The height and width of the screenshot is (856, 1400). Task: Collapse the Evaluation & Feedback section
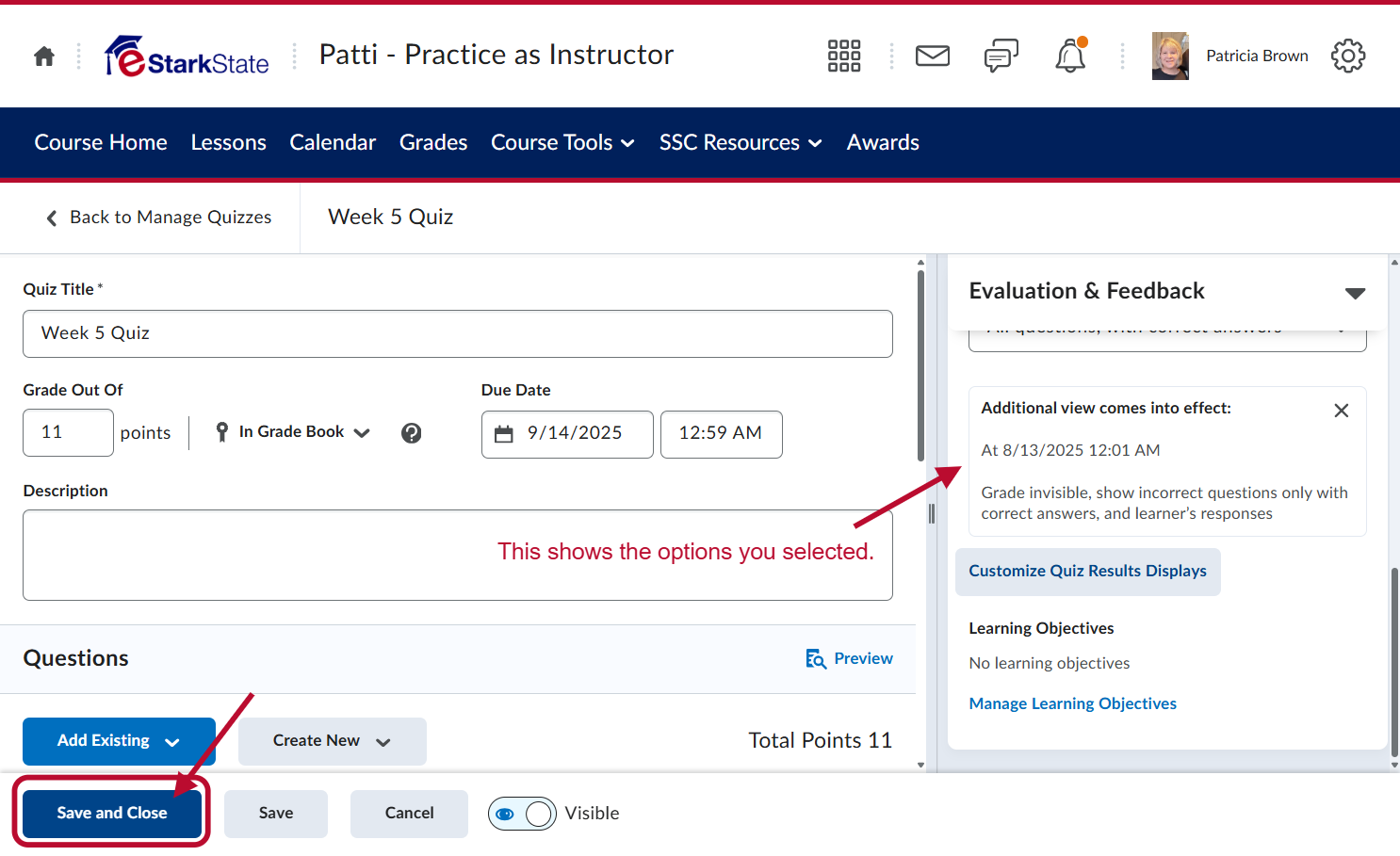pos(1355,293)
